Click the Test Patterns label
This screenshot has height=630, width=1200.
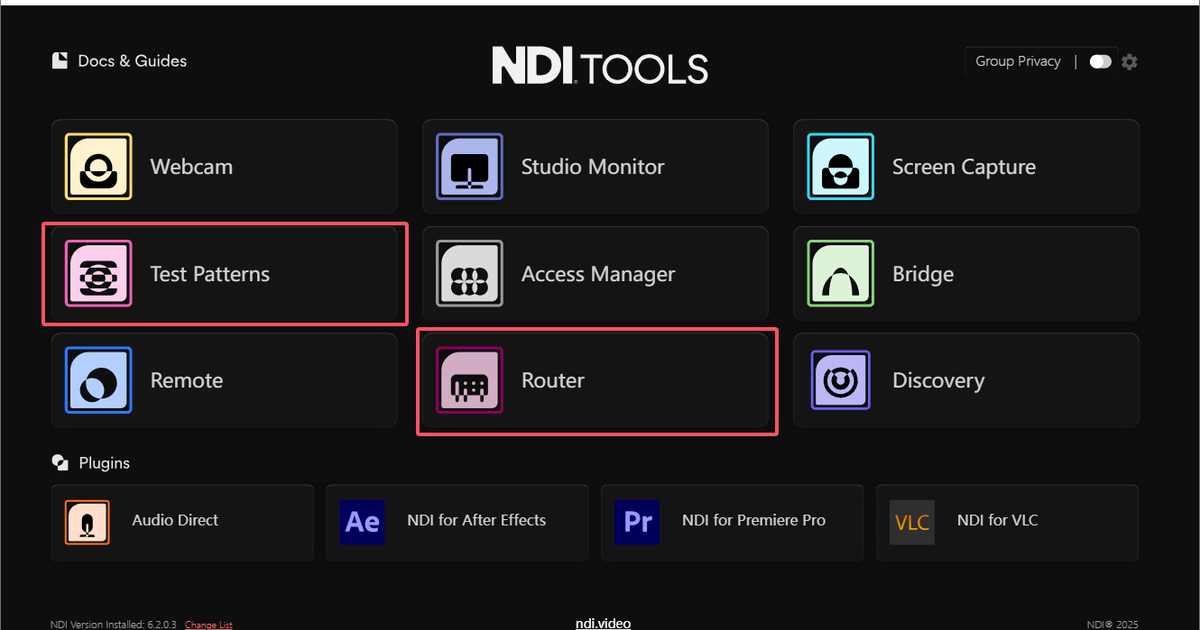(x=210, y=274)
